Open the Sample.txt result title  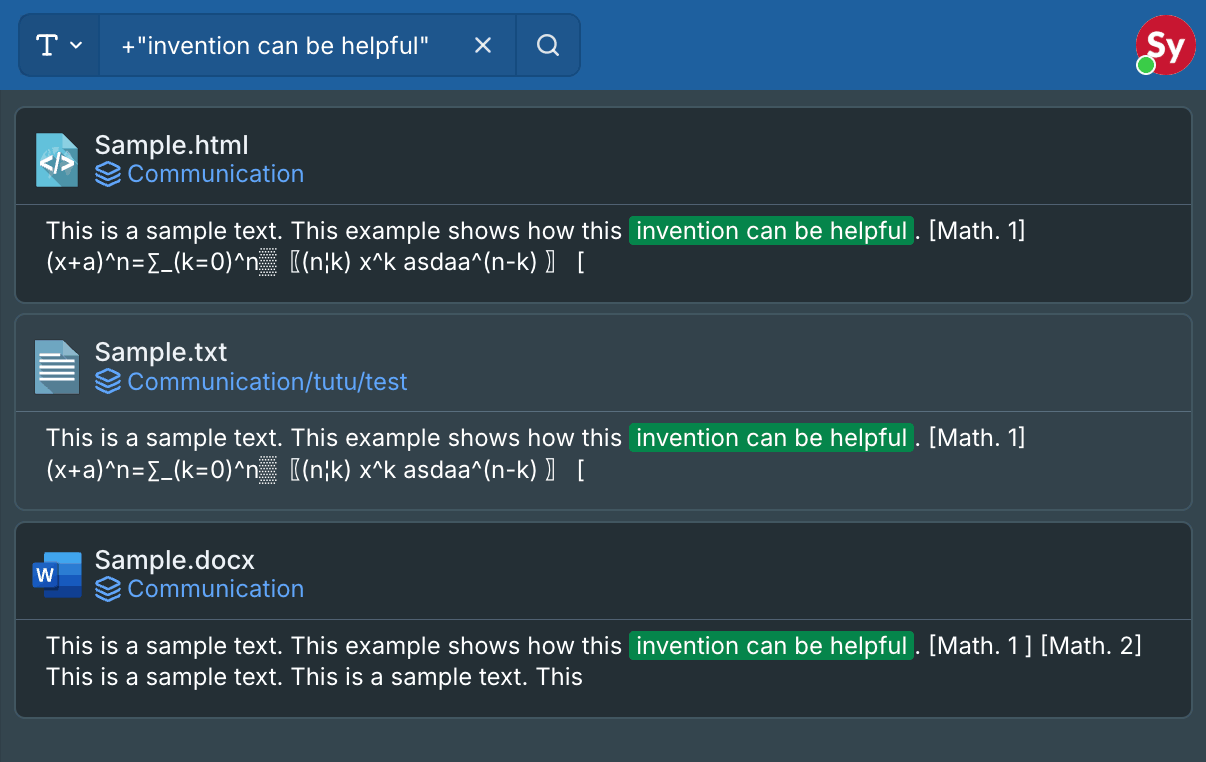[x=161, y=352]
